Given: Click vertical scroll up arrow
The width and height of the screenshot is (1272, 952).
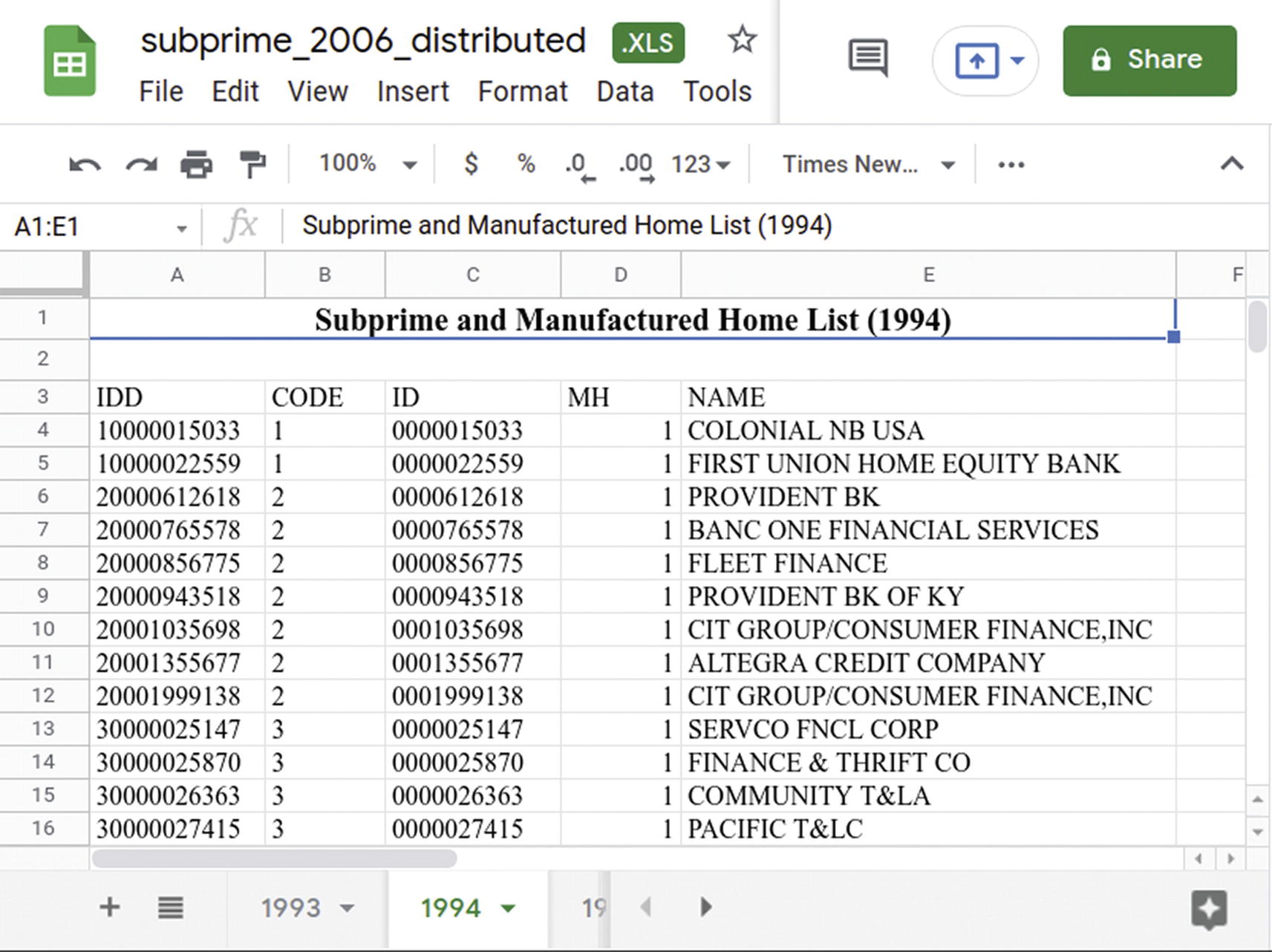Looking at the screenshot, I should point(1257,800).
